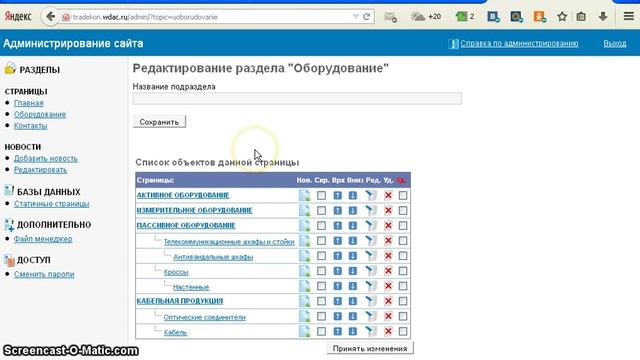Screen dimensions: 640x360
Task: Open Главная page in sidebar
Action: click(x=29, y=103)
